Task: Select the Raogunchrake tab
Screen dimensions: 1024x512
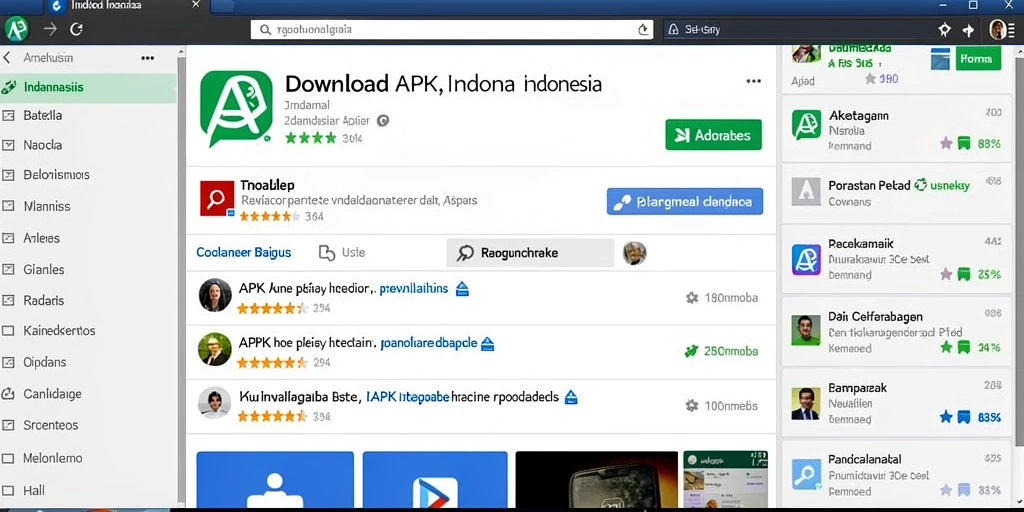Action: point(530,253)
